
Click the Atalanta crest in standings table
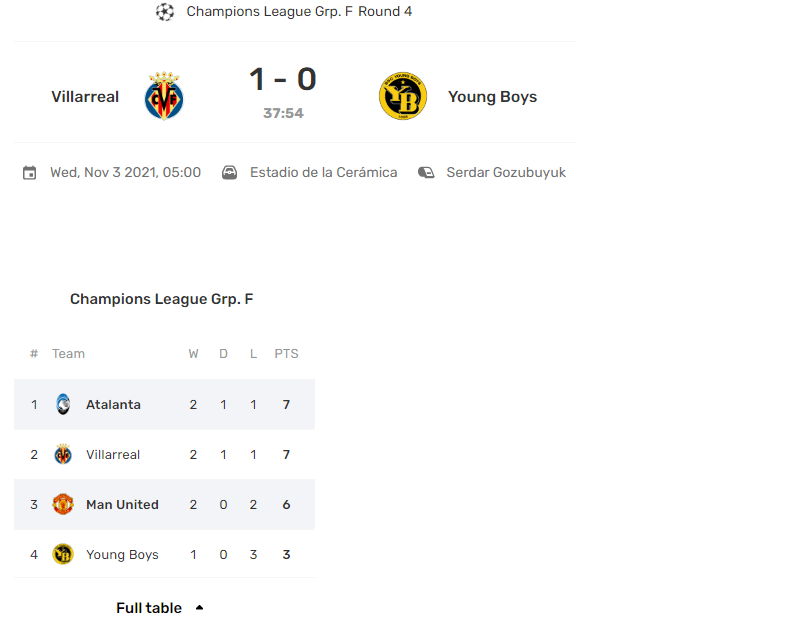63,405
